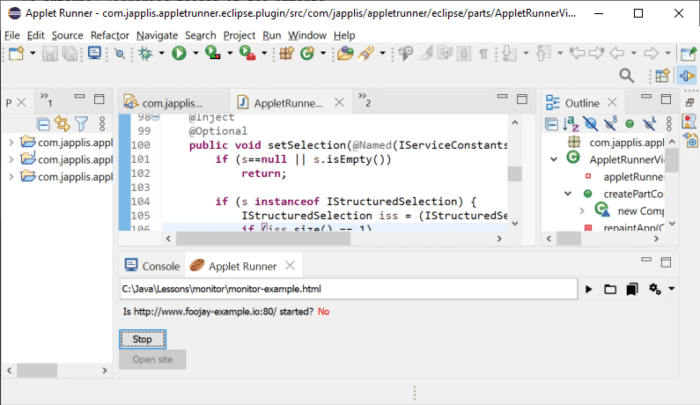
Task: Click the Open Type icon
Action: coord(345,53)
